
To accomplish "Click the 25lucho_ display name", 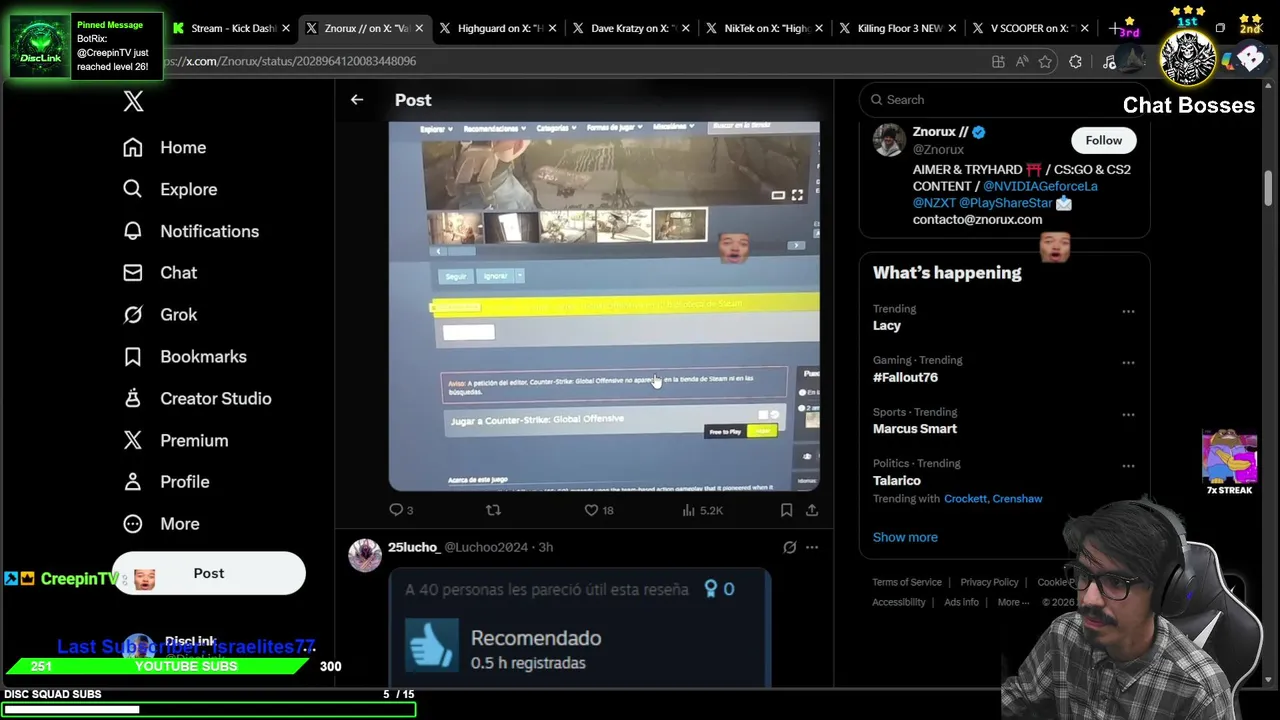I will click(413, 547).
